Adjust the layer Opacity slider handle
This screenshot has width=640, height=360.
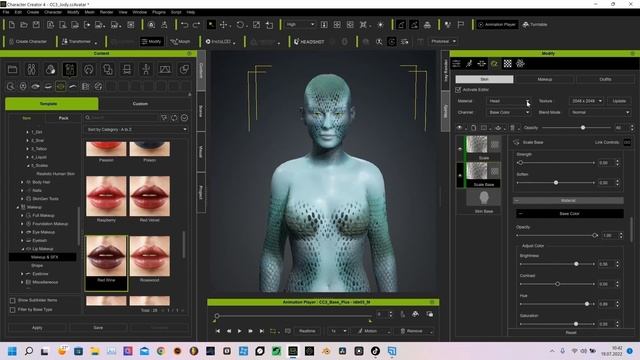[x=583, y=128]
